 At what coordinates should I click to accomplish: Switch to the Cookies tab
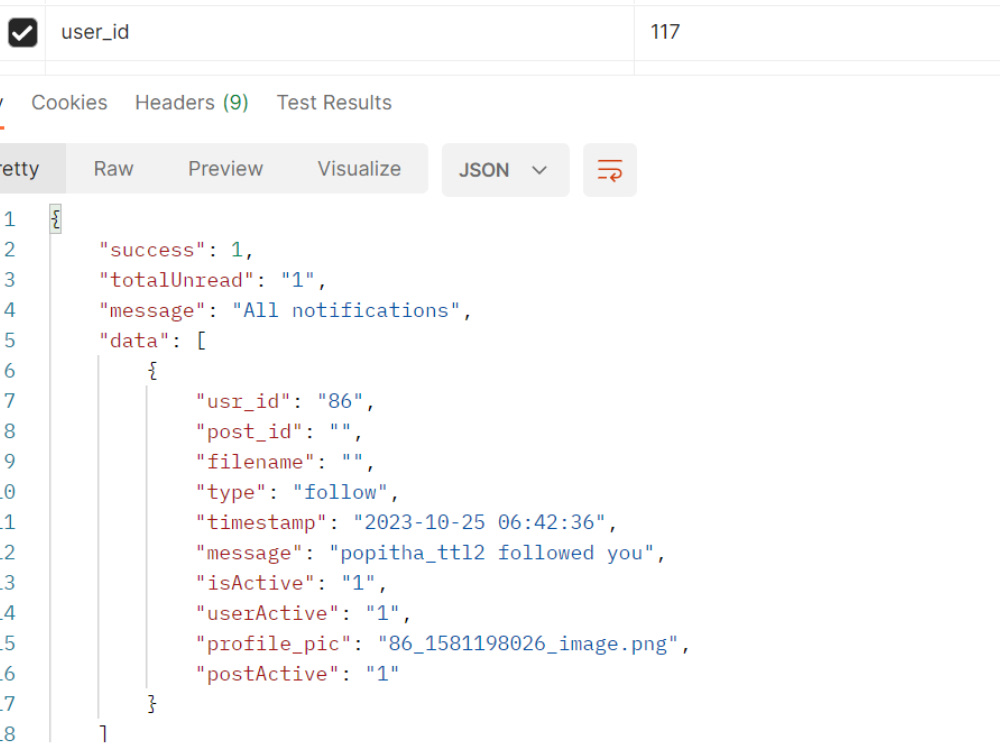click(70, 103)
